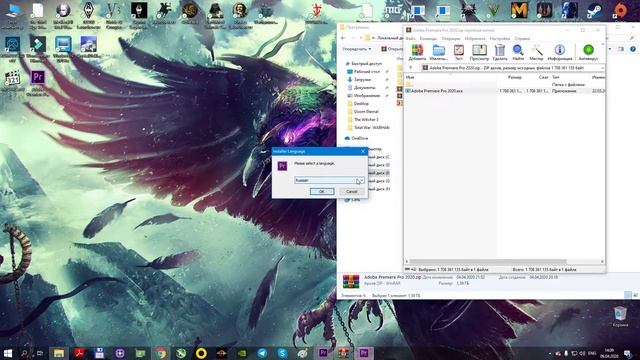Screen dimensions: 640x360
Task: Click Explorer Back navigation arrow
Action: point(343,38)
